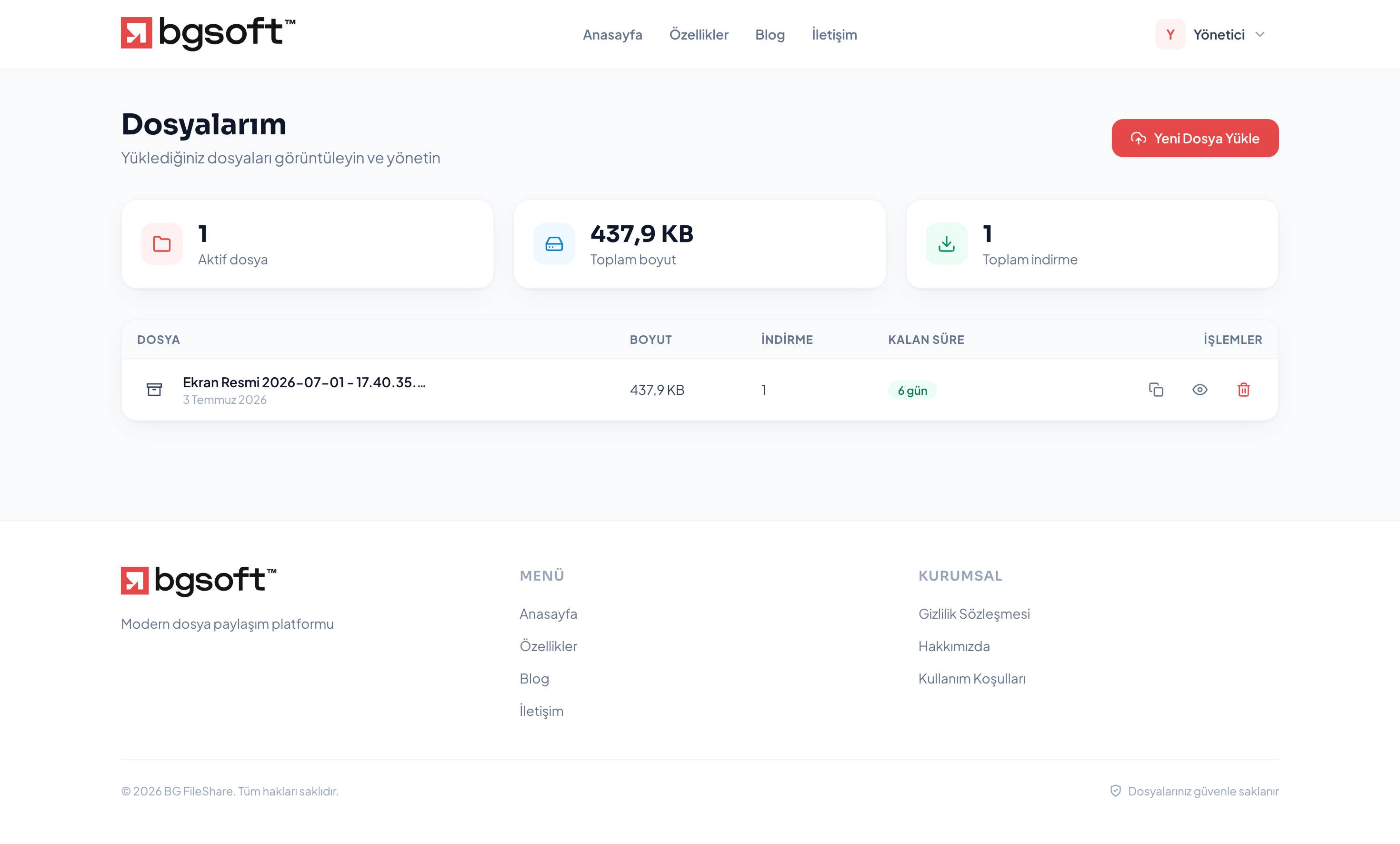View the Ekran Resmi file with eye icon

pos(1200,390)
